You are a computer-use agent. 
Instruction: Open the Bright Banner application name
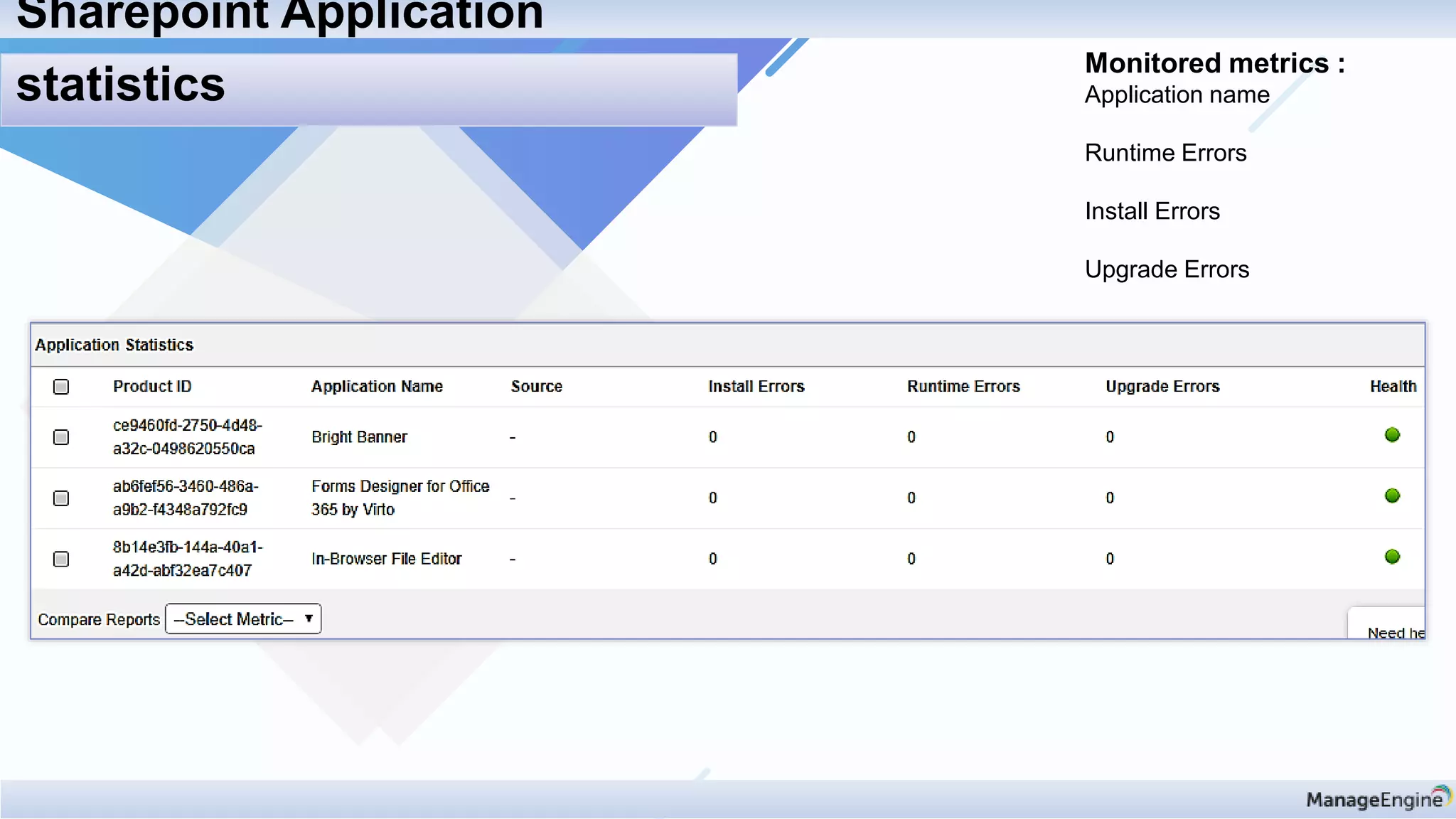pos(359,437)
